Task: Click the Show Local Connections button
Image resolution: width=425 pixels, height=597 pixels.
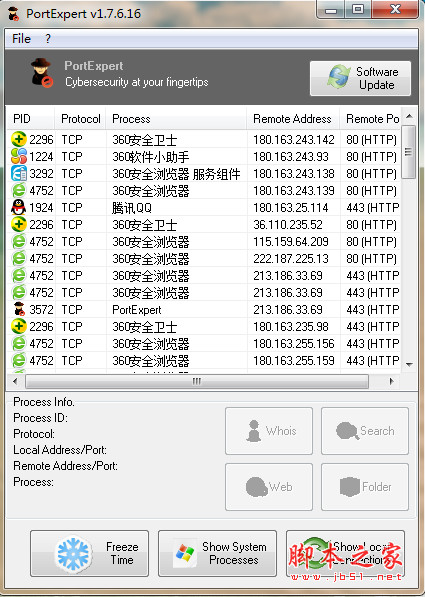Action: pyautogui.click(x=345, y=553)
